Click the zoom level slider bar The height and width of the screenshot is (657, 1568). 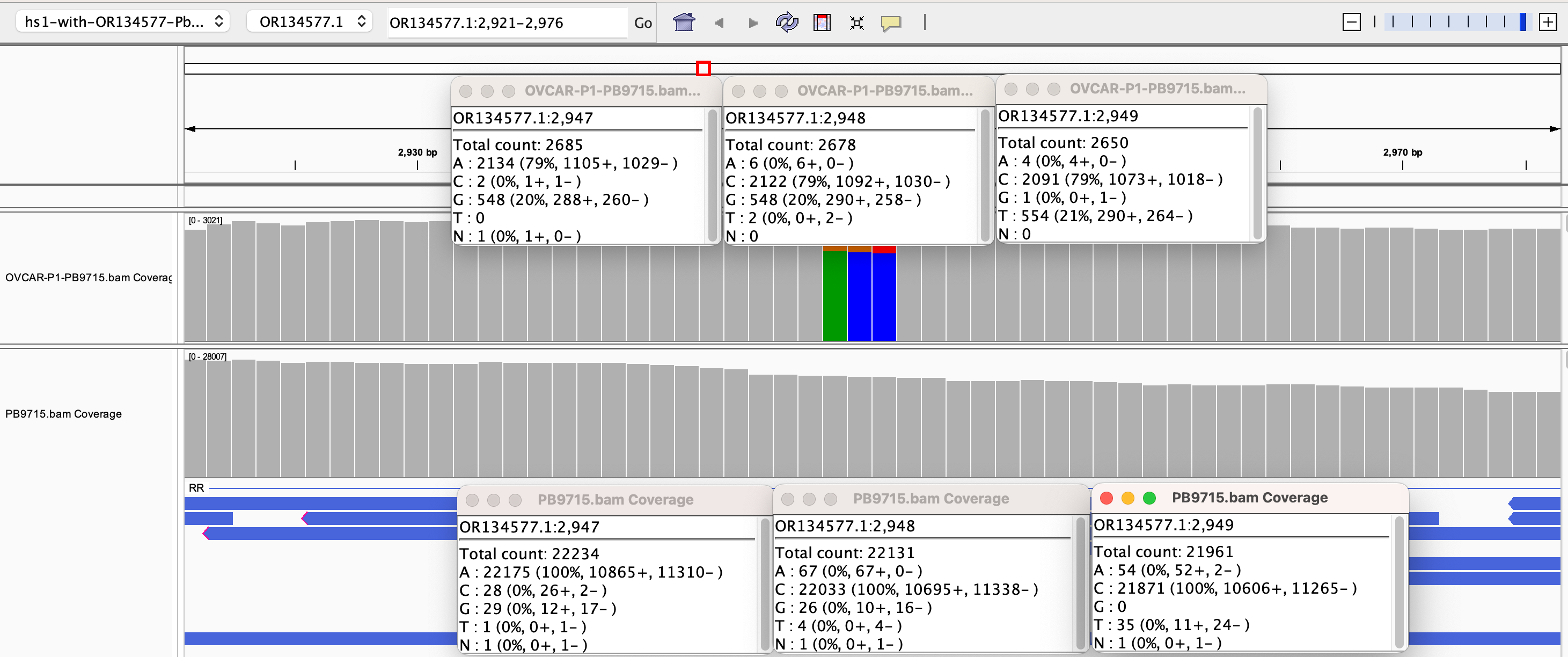click(1455, 23)
